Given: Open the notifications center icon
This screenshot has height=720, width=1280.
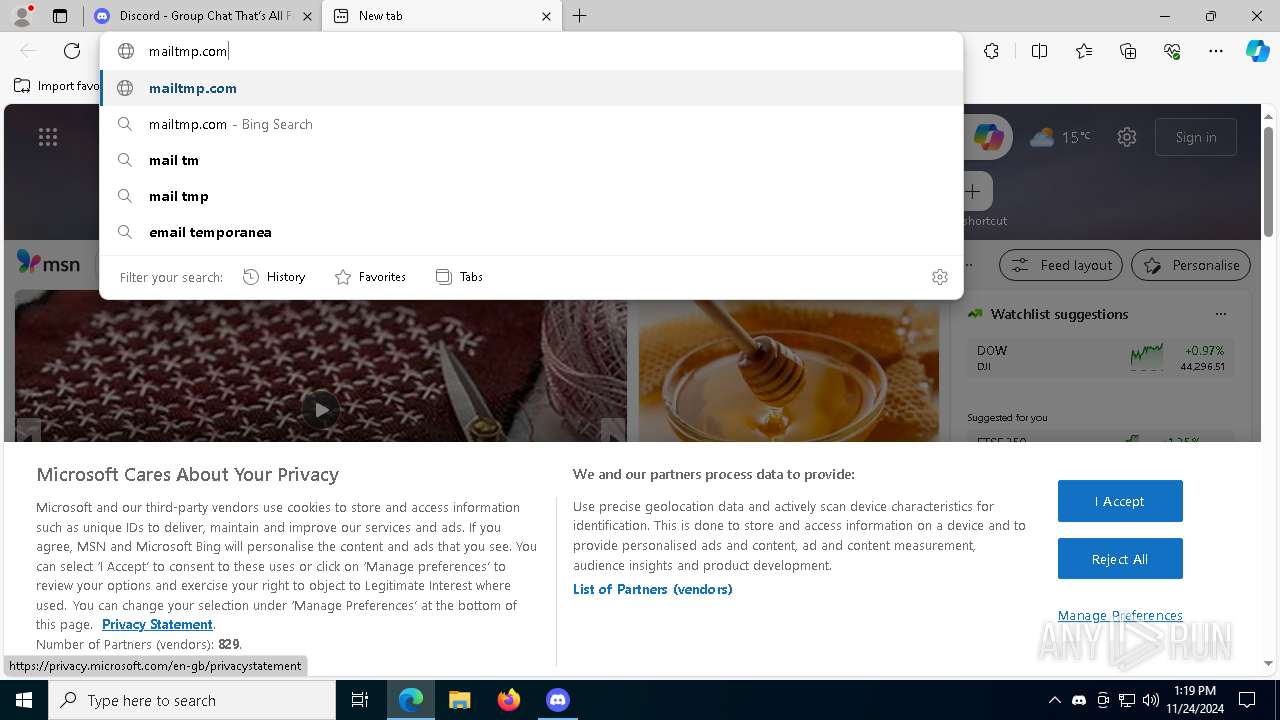Looking at the screenshot, I should pyautogui.click(x=1247, y=700).
